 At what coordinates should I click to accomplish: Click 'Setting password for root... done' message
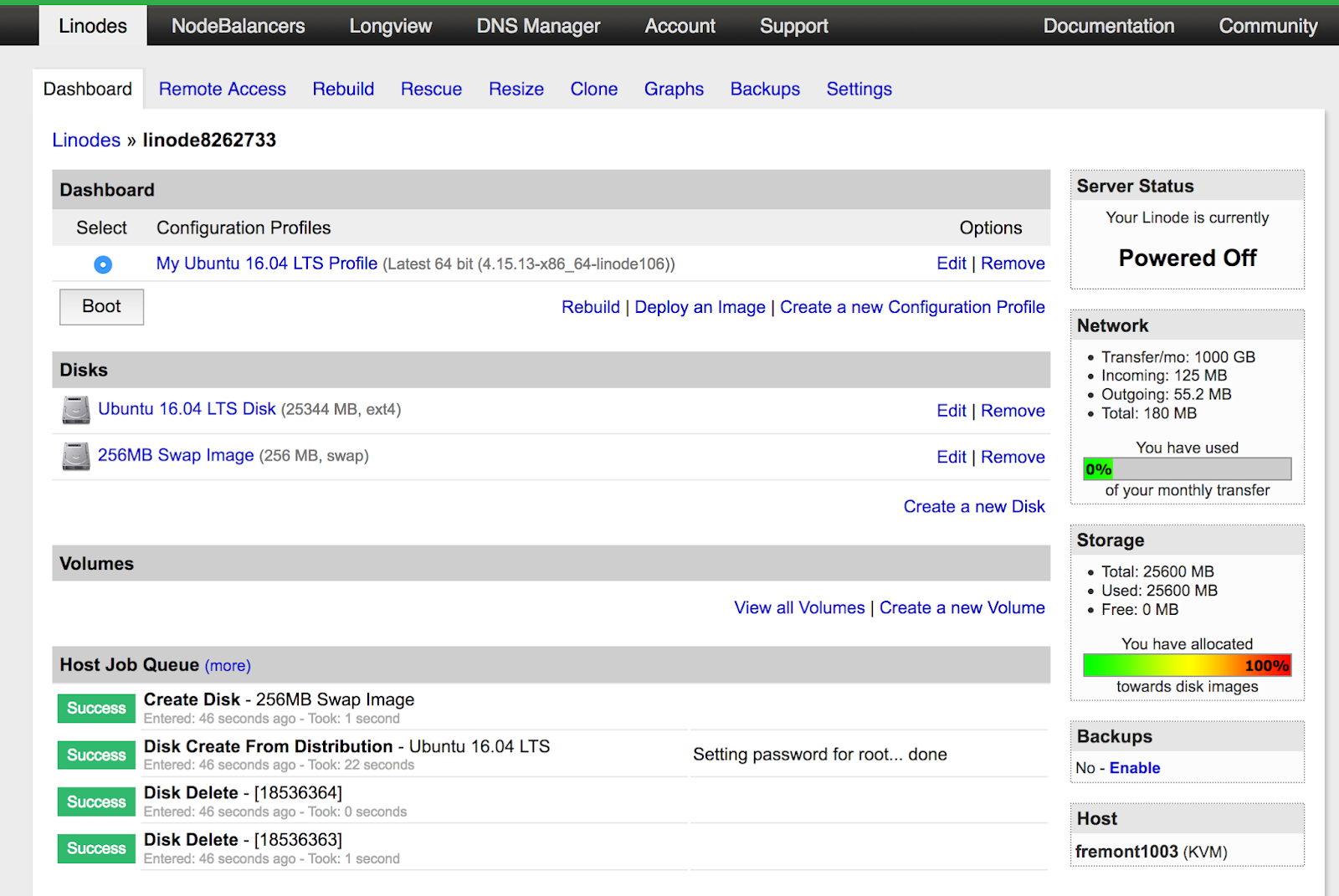[820, 755]
